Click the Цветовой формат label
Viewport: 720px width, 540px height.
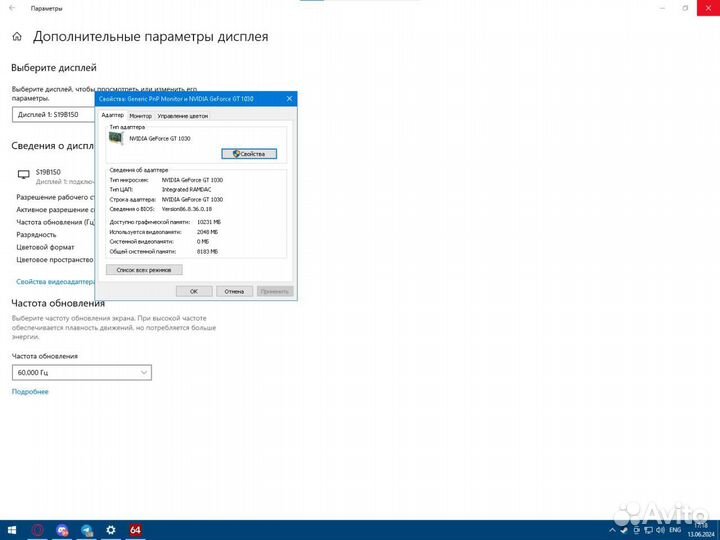[45, 247]
